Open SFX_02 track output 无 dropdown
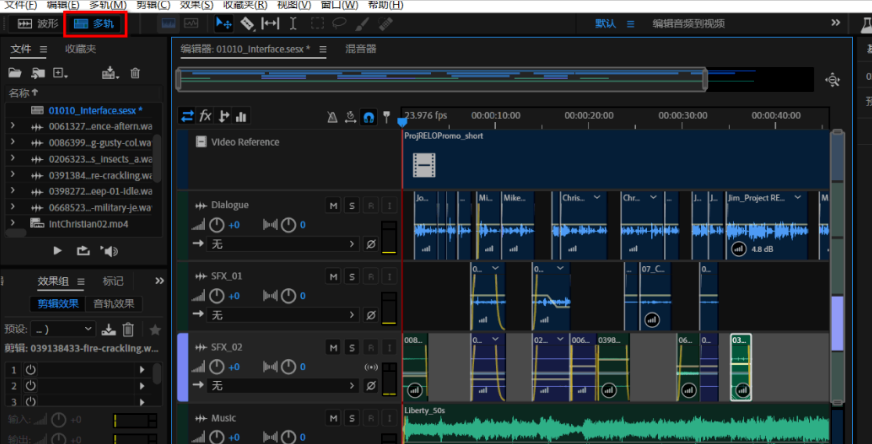Screen dimensions: 872x444 click(x=283, y=386)
